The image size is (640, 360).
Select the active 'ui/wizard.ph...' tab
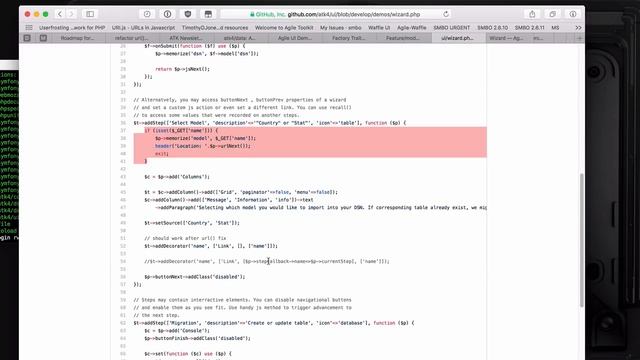click(x=458, y=38)
